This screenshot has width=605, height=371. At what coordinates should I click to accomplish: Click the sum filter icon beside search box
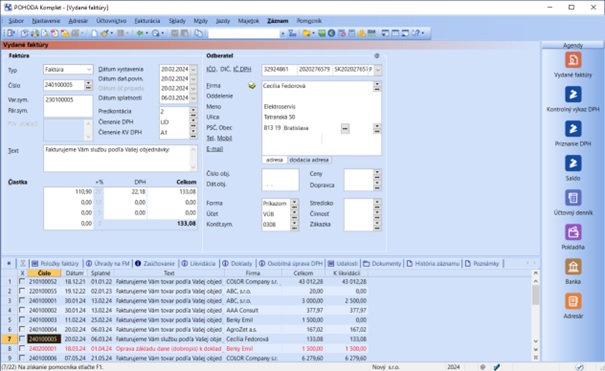(292, 34)
